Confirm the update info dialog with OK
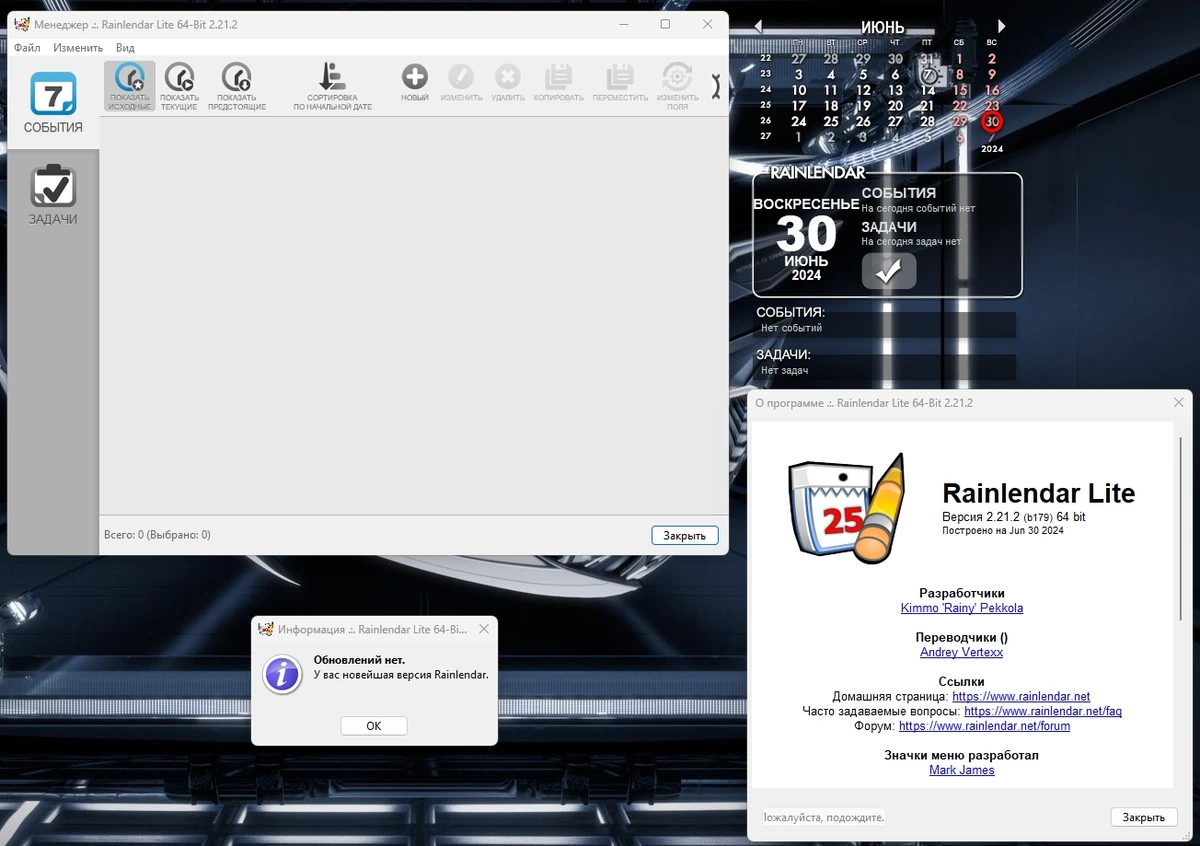 pos(374,726)
